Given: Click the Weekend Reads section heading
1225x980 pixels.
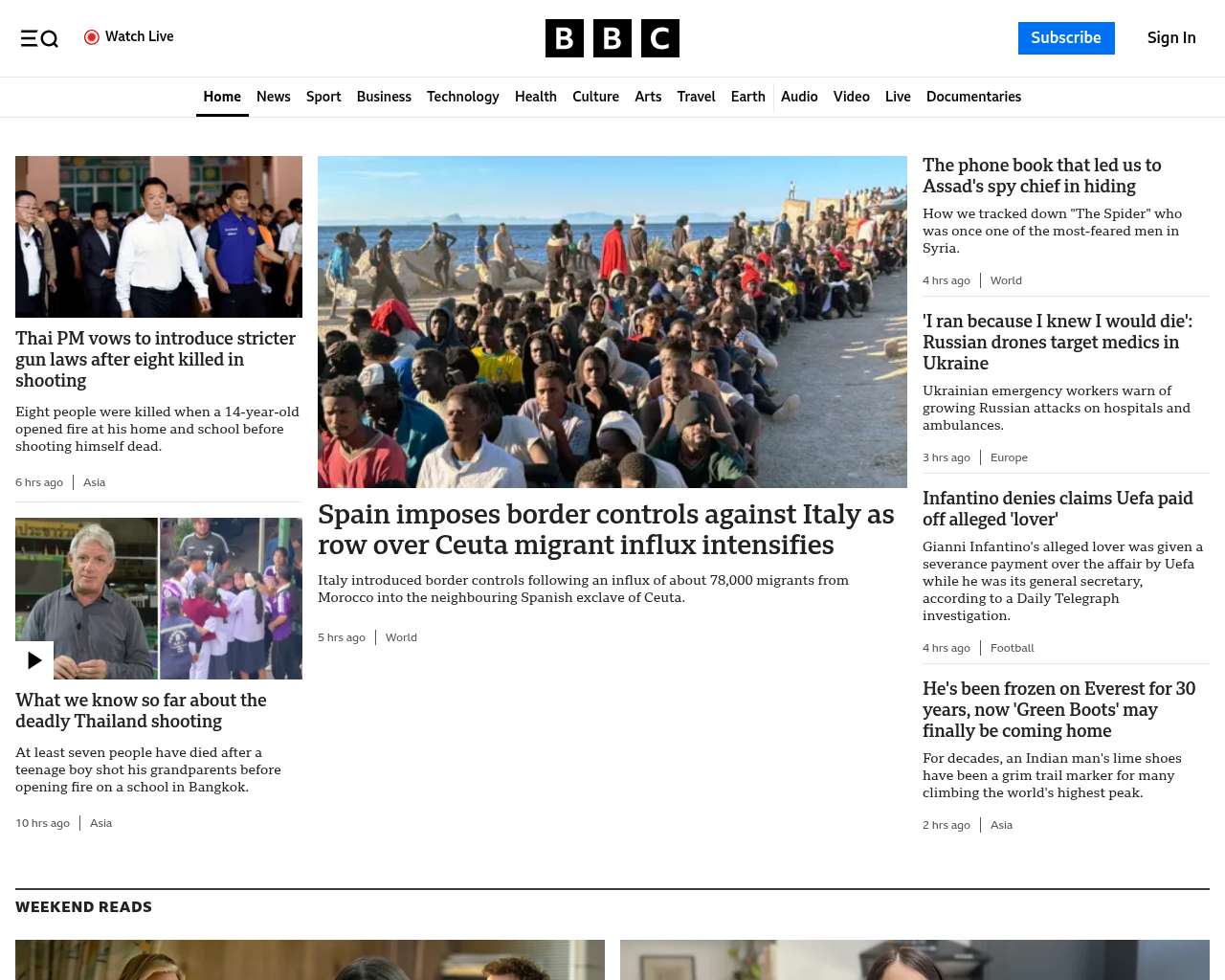Looking at the screenshot, I should tap(83, 907).
